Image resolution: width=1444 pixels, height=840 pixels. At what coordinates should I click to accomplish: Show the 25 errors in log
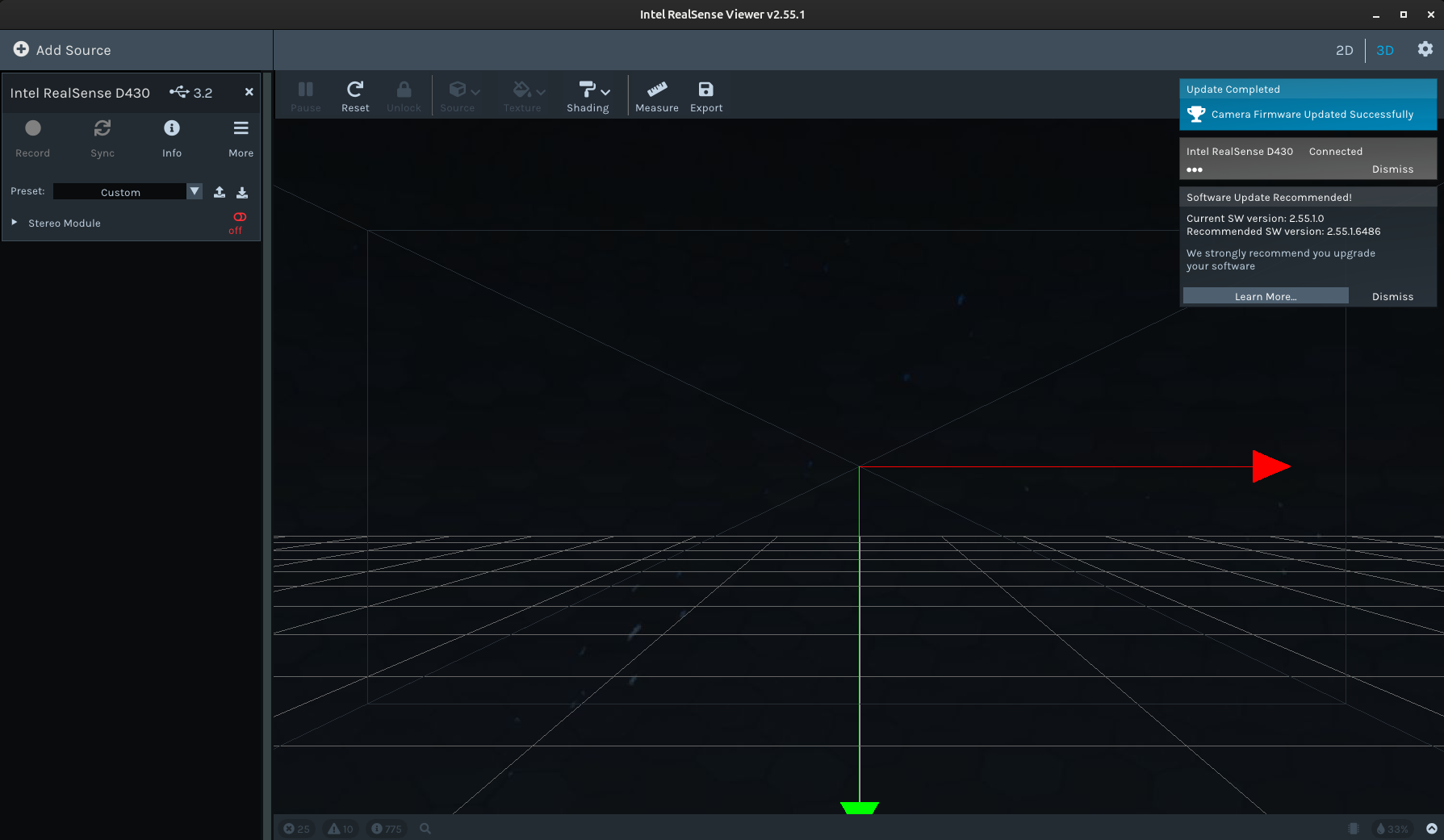click(296, 829)
